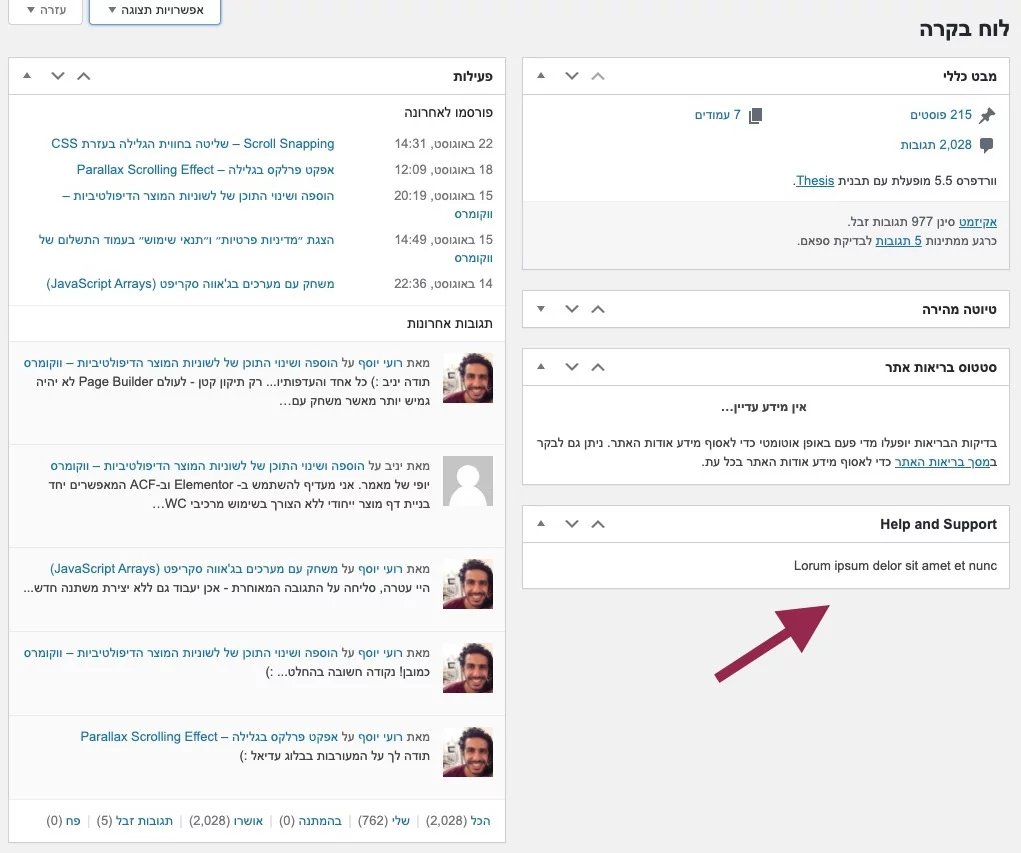Click the pushpin posts icon
Image resolution: width=1021 pixels, height=853 pixels.
tap(987, 115)
